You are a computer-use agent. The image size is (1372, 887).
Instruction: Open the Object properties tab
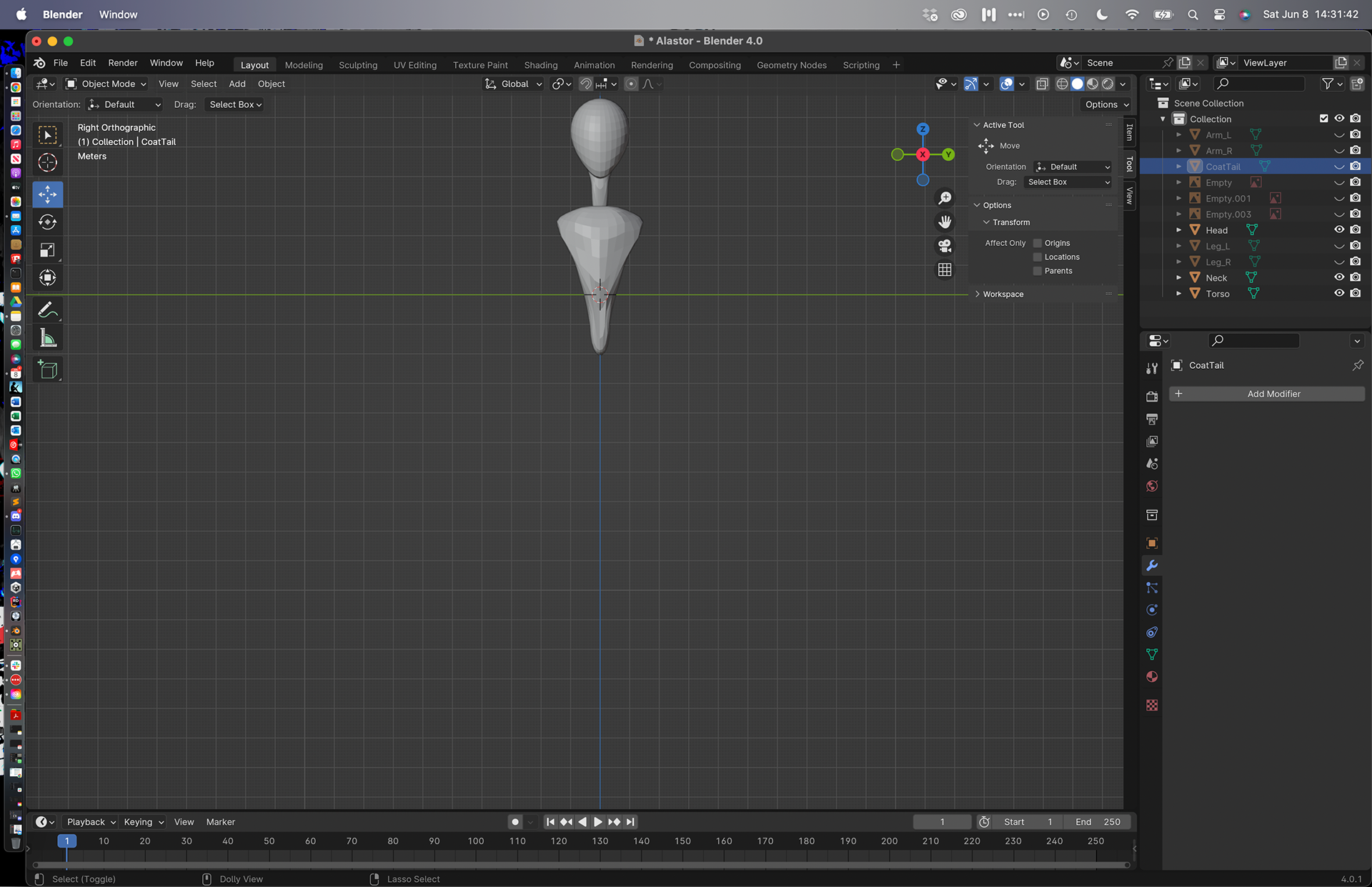1152,543
